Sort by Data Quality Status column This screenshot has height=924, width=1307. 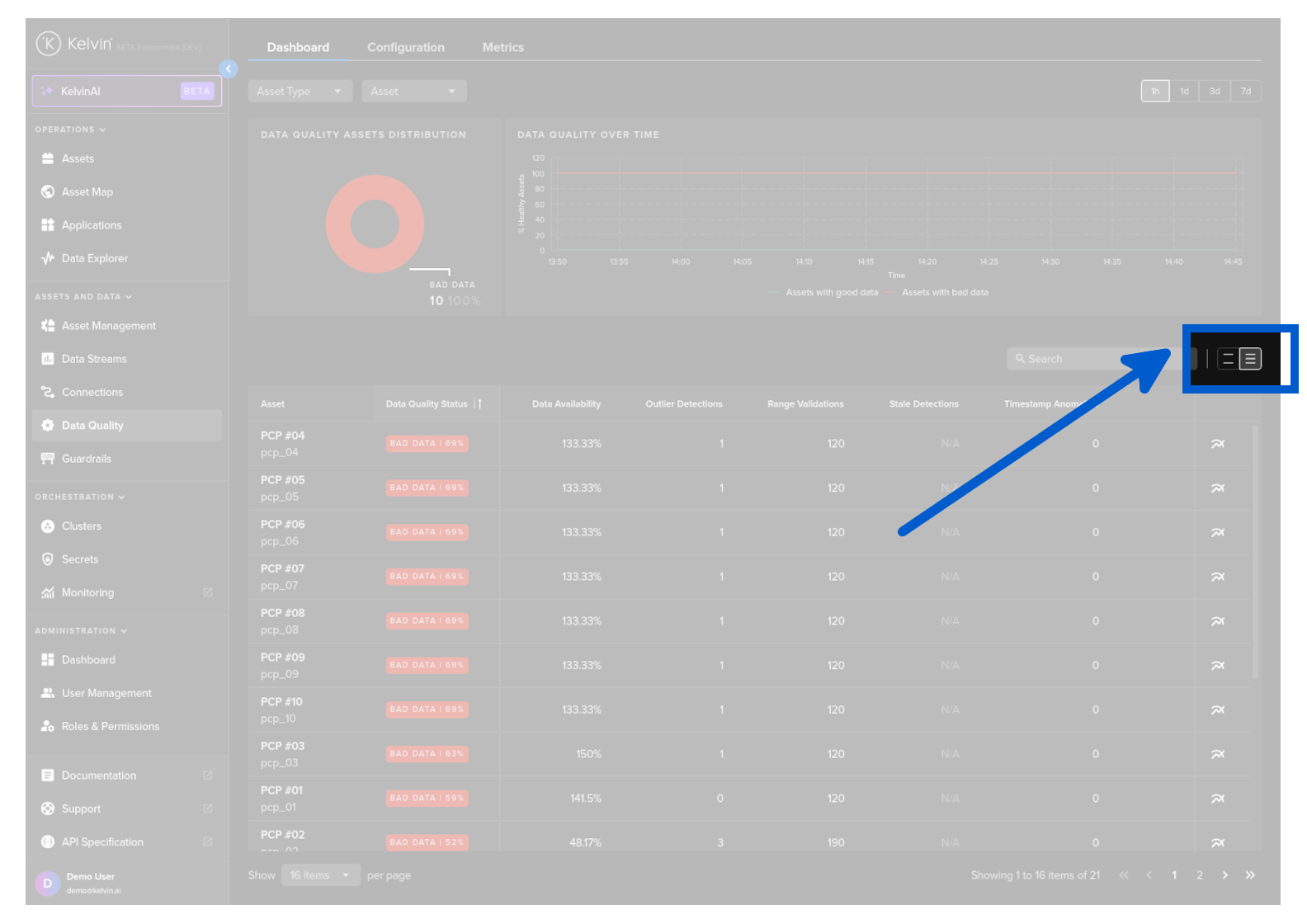(x=477, y=404)
